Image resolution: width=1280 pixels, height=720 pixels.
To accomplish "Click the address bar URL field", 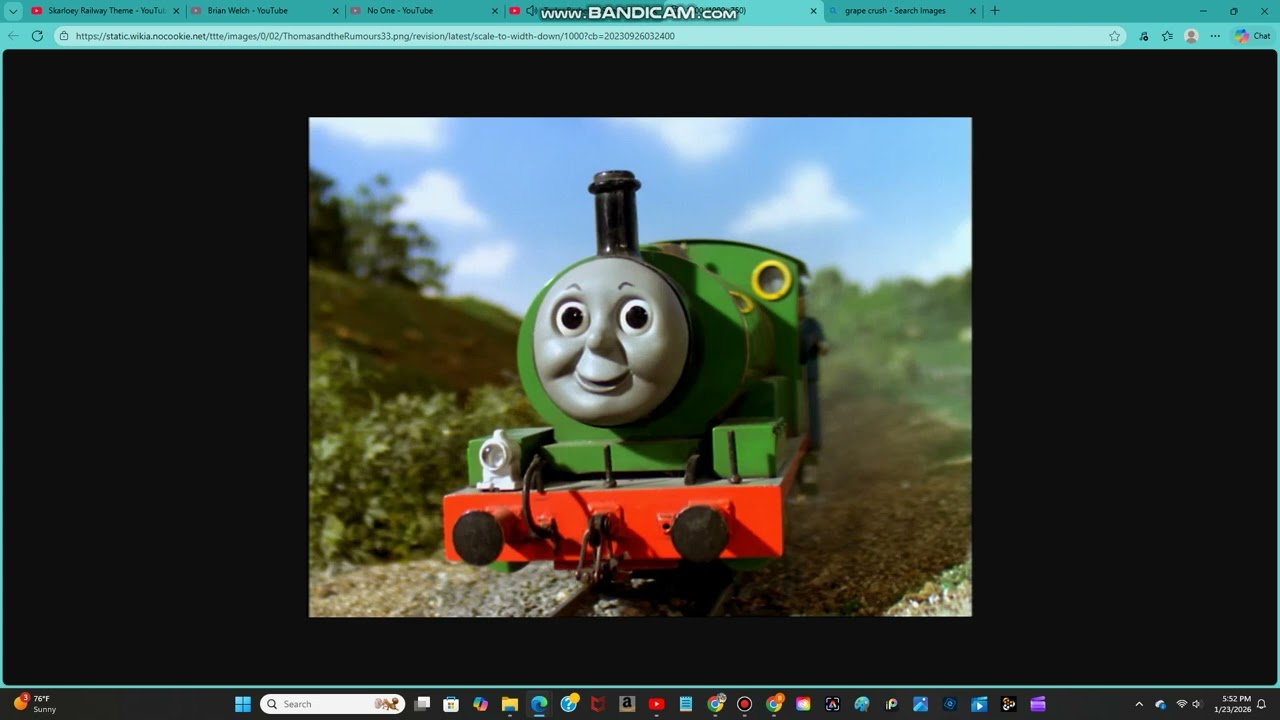I will (590, 36).
